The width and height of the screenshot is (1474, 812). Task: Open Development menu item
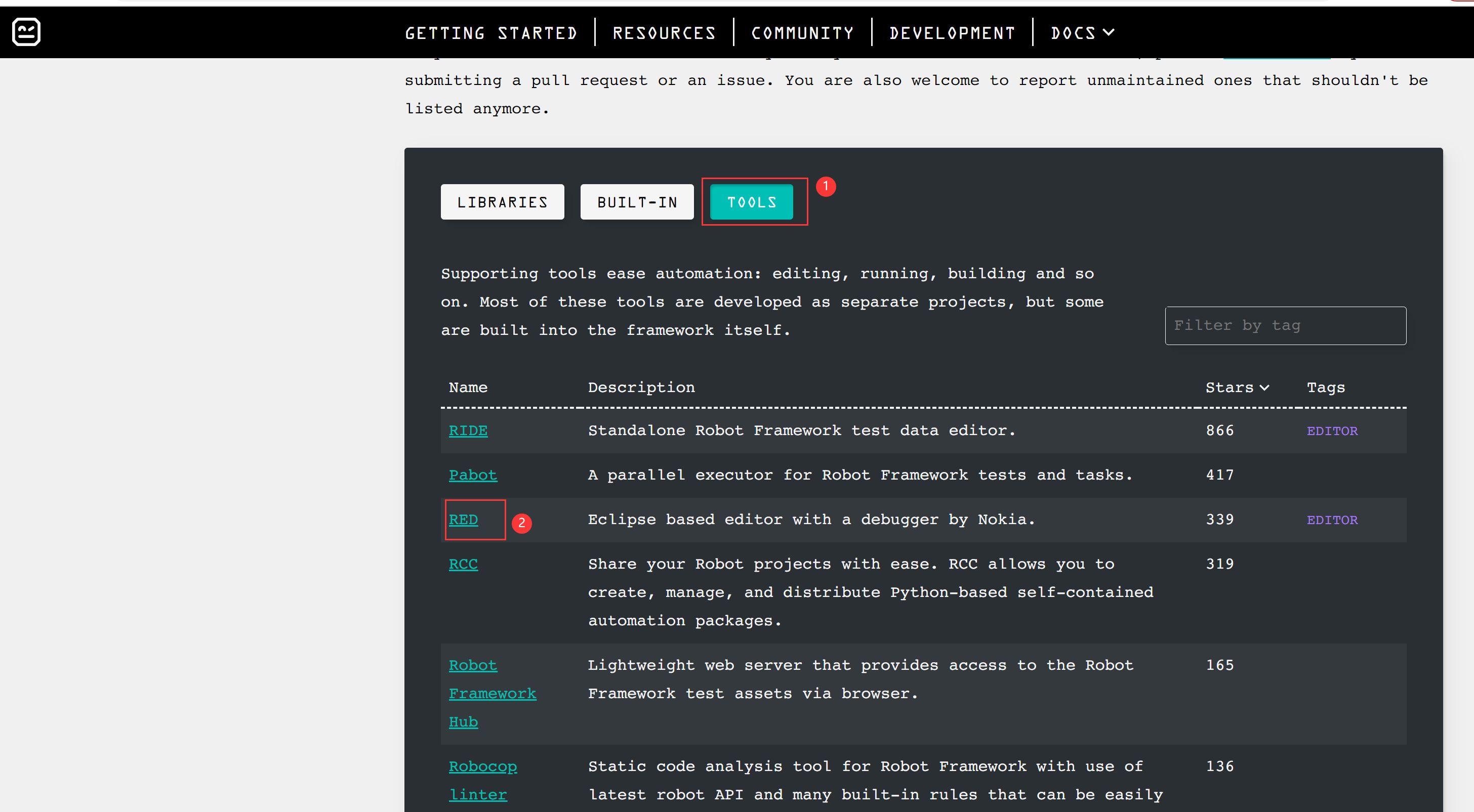(x=952, y=33)
